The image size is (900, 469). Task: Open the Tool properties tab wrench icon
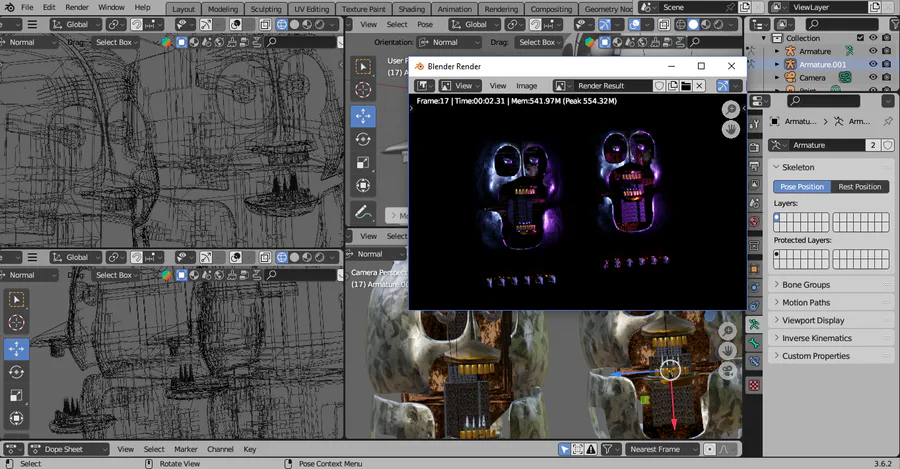pyautogui.click(x=754, y=123)
